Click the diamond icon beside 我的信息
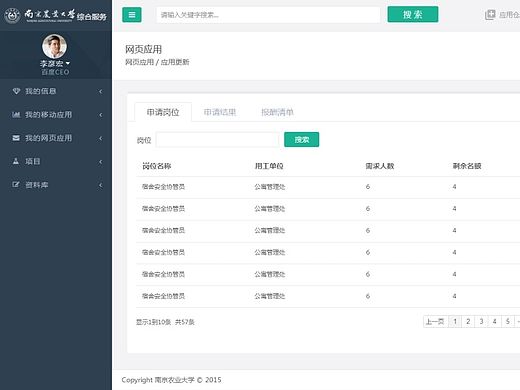Image resolution: width=520 pixels, height=390 pixels. 16,91
